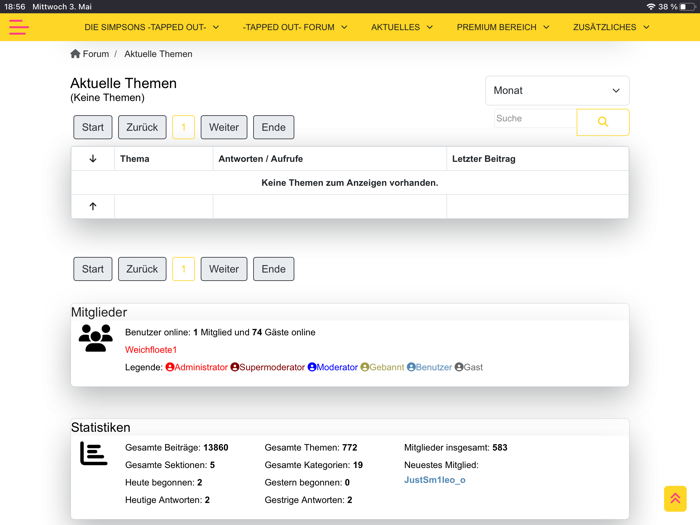Screen dimensions: 700x525
Task: Click the down arrow sort icon
Action: tap(93, 159)
